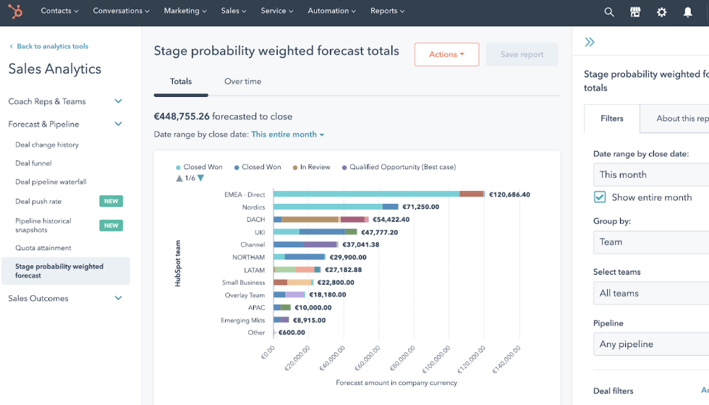The height and width of the screenshot is (405, 709).
Task: Open Deal pipeline waterfall report
Action: [51, 182]
